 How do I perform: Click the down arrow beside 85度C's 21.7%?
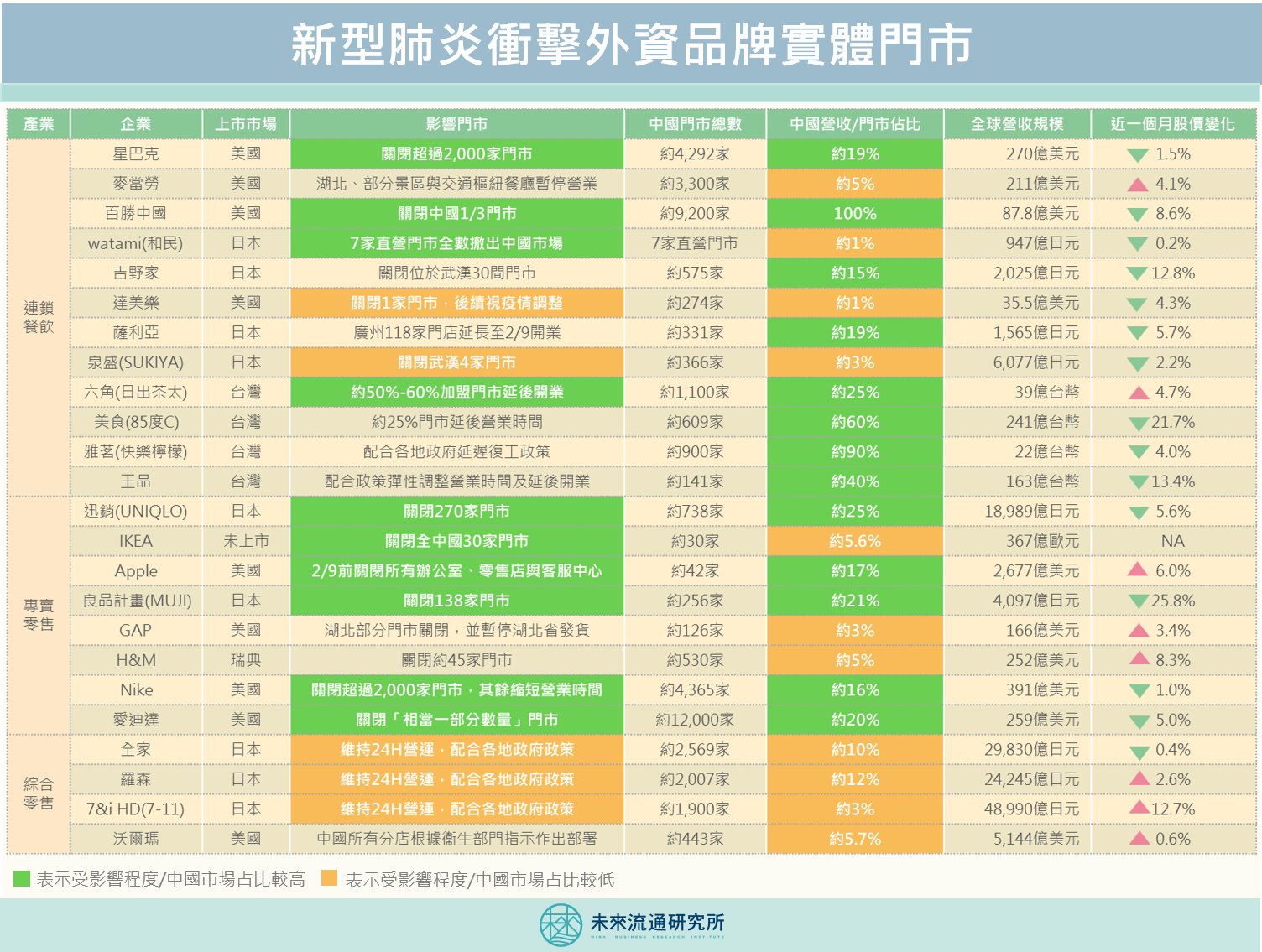1138,424
